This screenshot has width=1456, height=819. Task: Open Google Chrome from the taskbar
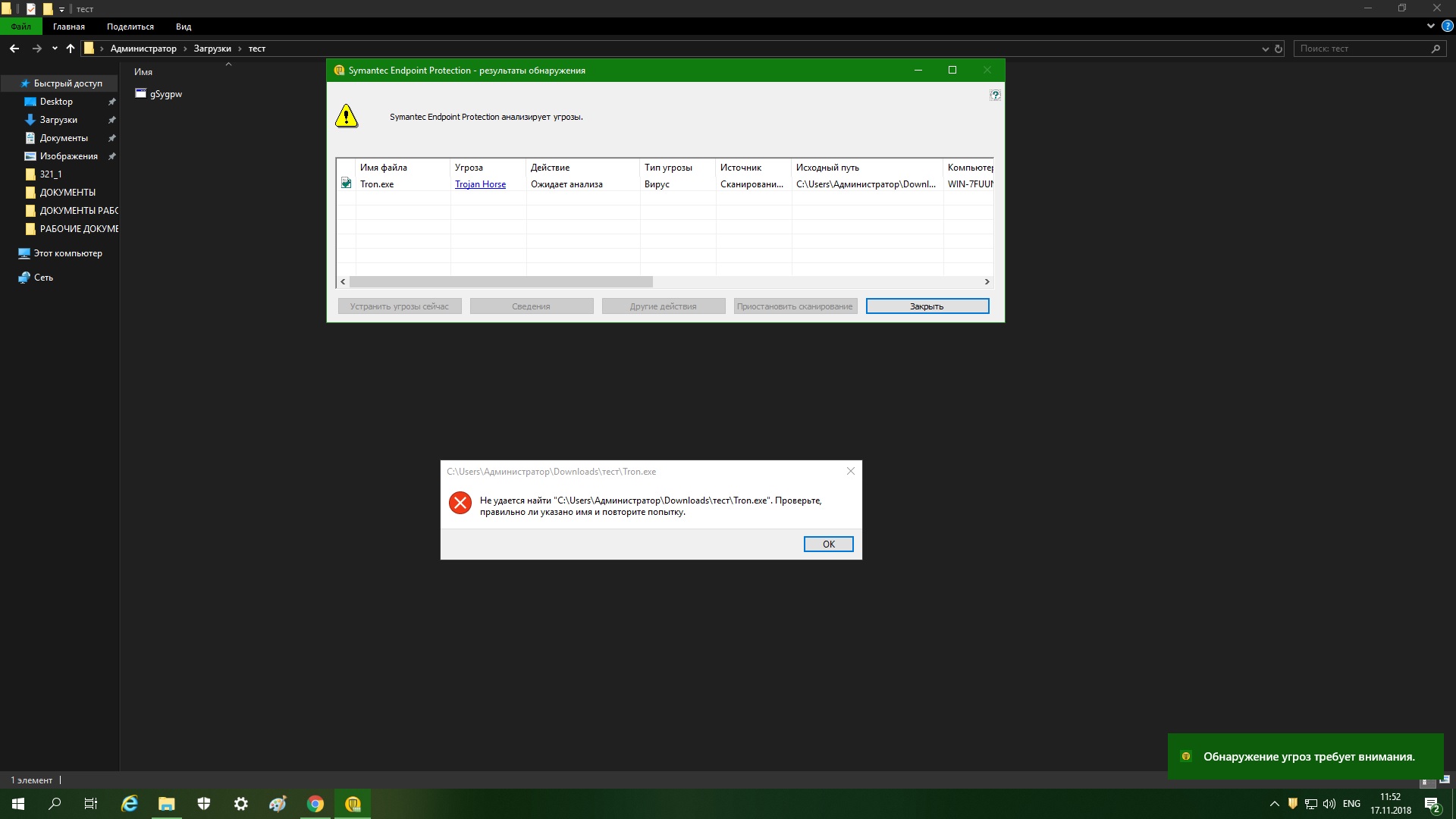point(315,804)
